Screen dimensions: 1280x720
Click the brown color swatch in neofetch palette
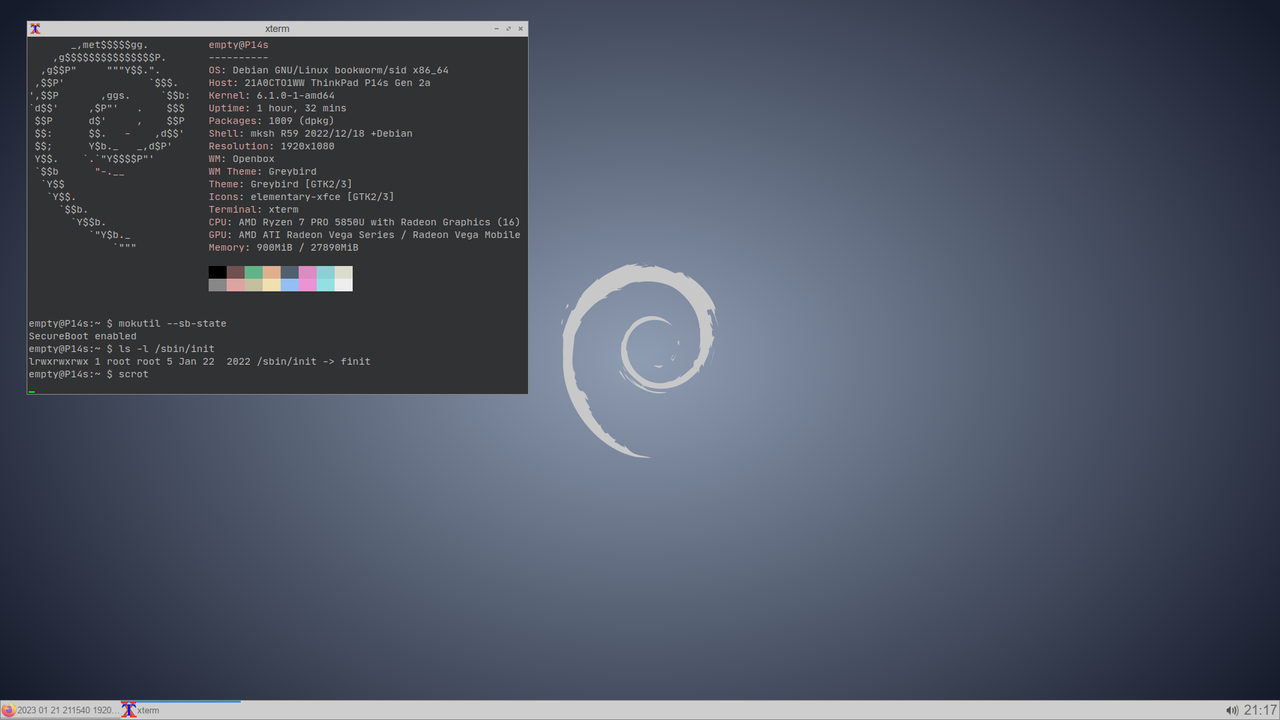pyautogui.click(x=236, y=272)
